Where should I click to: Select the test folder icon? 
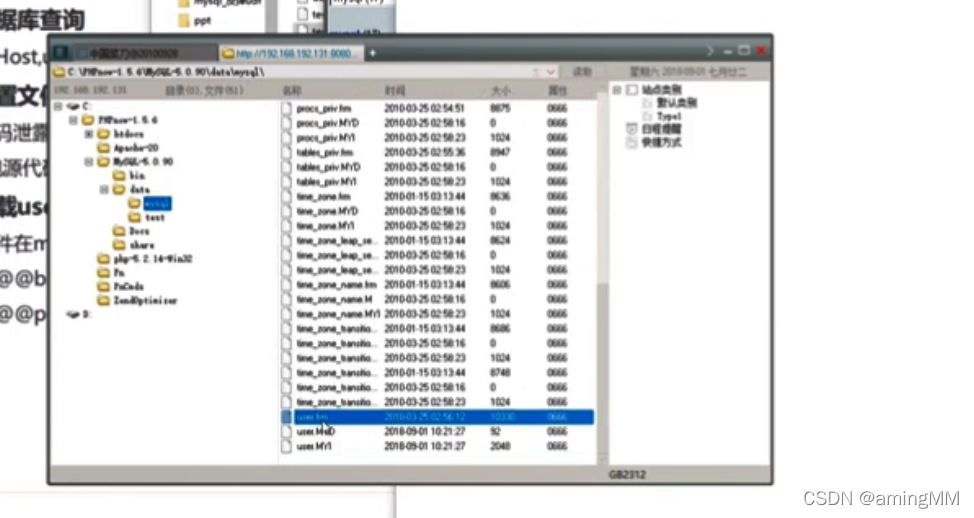[x=134, y=217]
